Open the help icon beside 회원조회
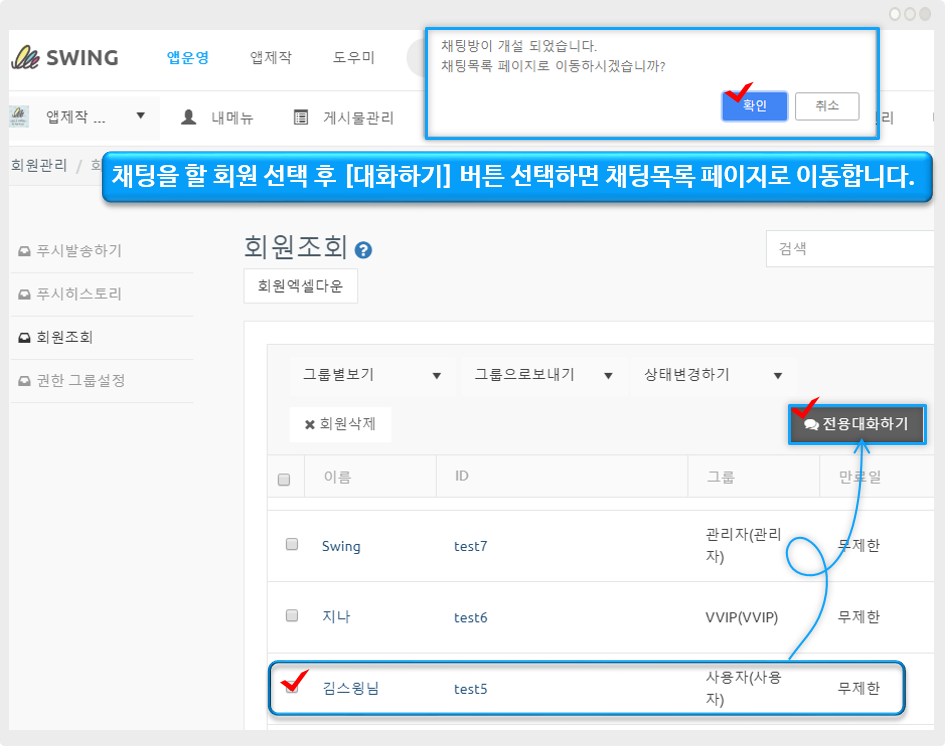This screenshot has width=945, height=746. (x=363, y=250)
